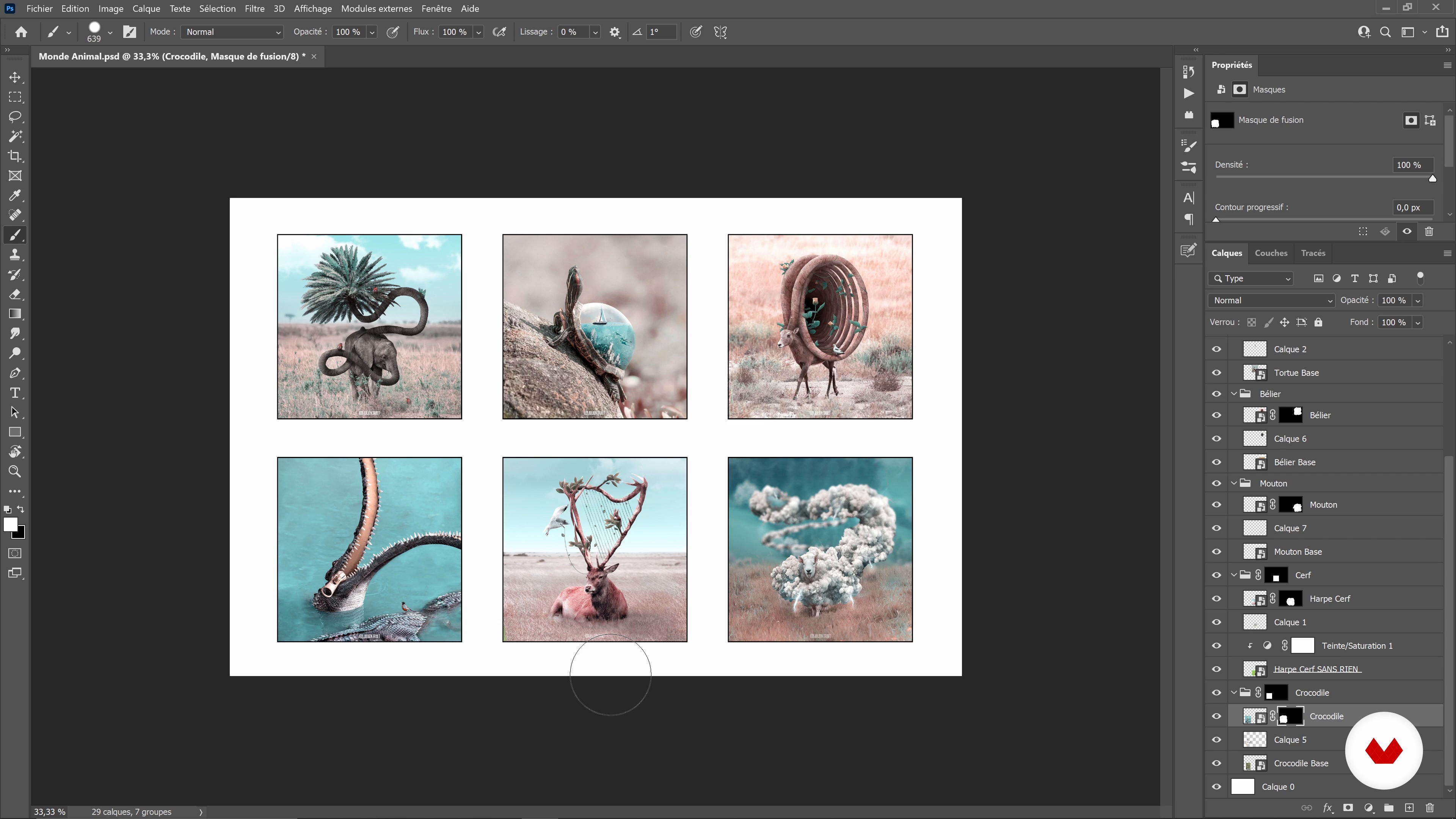
Task: Select the Clone Stamp tool
Action: click(x=15, y=255)
